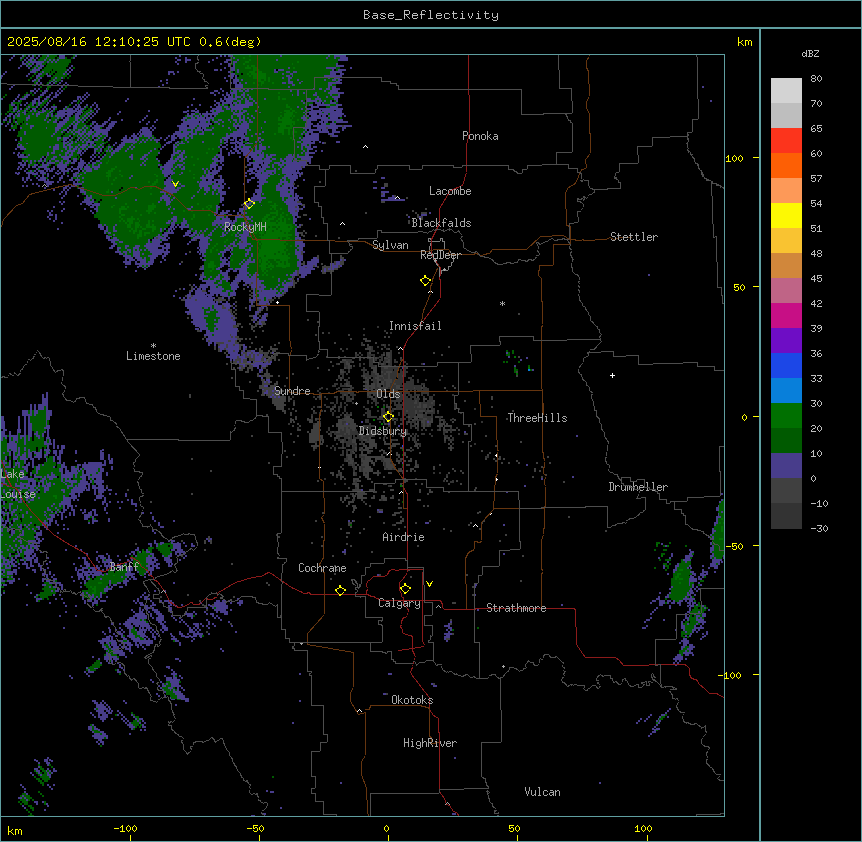Select the dBZ legend heading
Image resolution: width=862 pixels, height=842 pixels.
pos(810,53)
